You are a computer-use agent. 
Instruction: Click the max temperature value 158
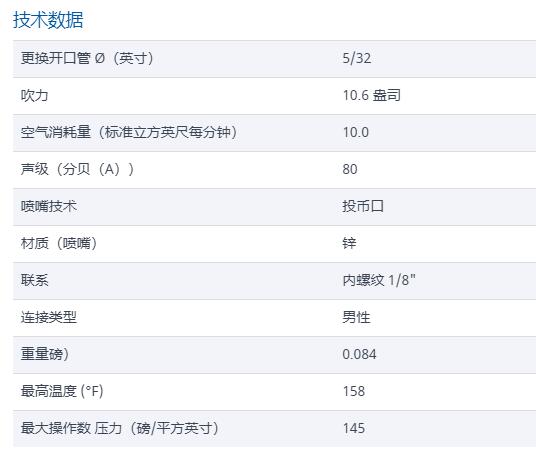[354, 391]
